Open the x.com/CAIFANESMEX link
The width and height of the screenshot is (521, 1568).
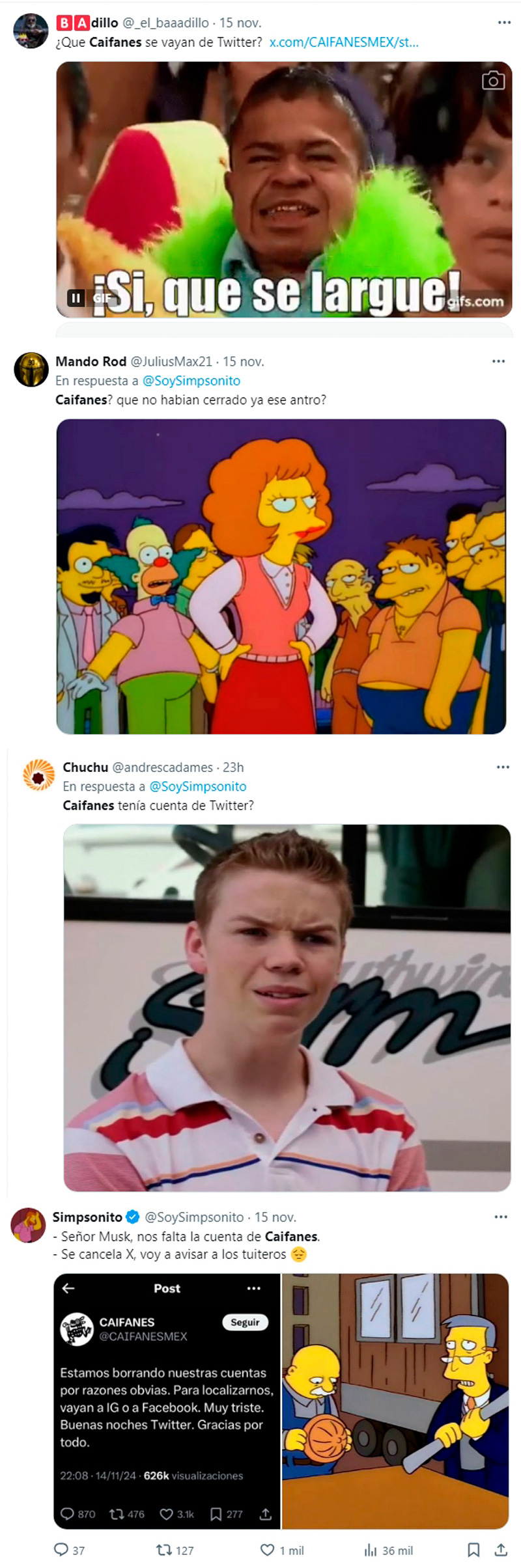click(x=344, y=42)
